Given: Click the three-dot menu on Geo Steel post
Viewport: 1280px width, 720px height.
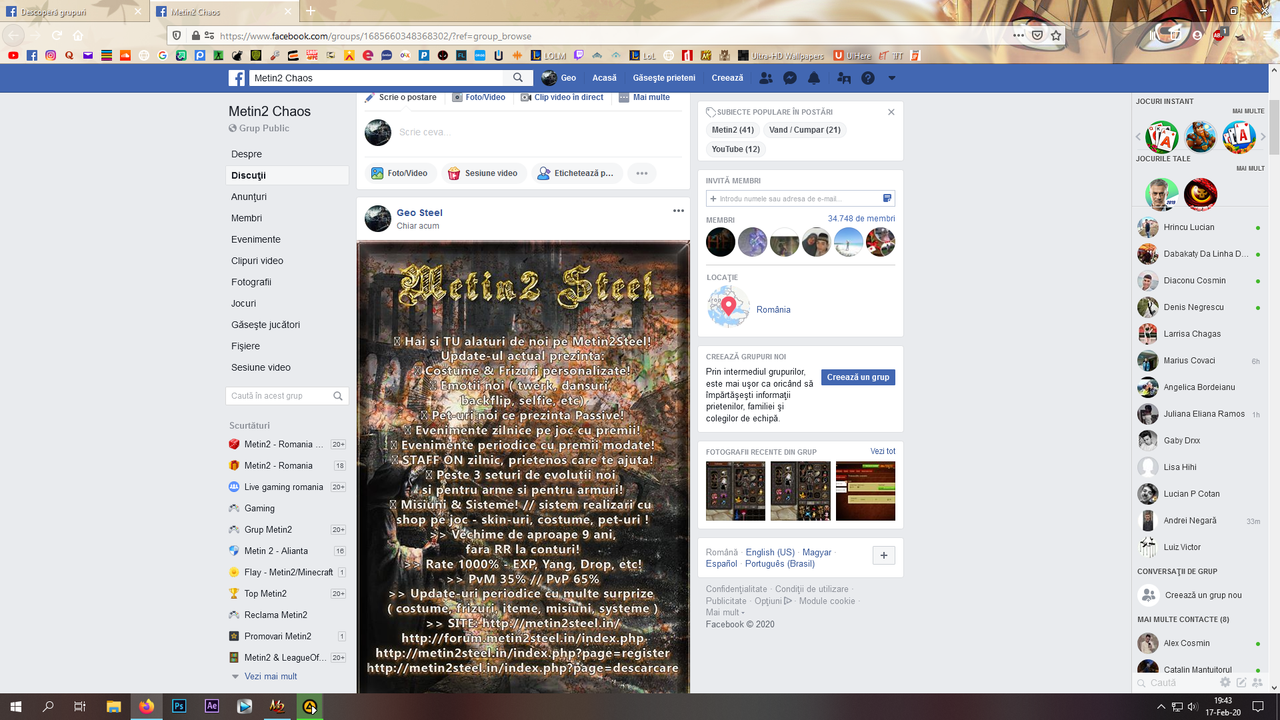Looking at the screenshot, I should [x=679, y=211].
